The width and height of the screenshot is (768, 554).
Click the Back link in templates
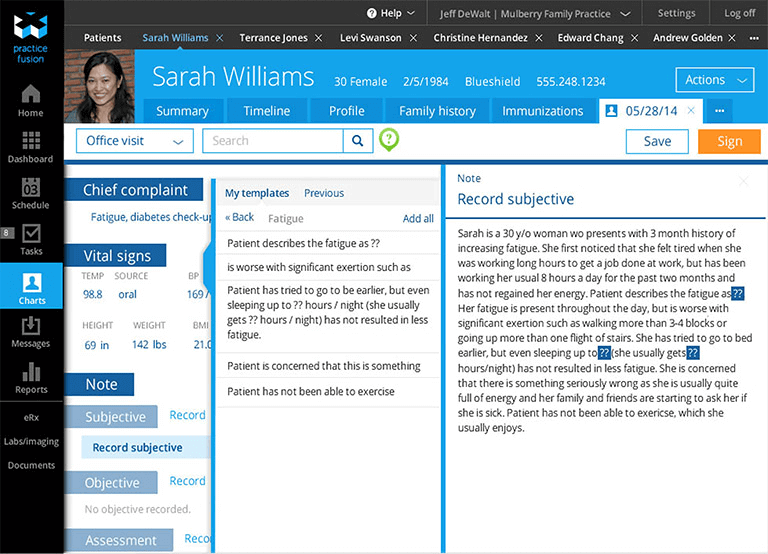pyautogui.click(x=239, y=218)
